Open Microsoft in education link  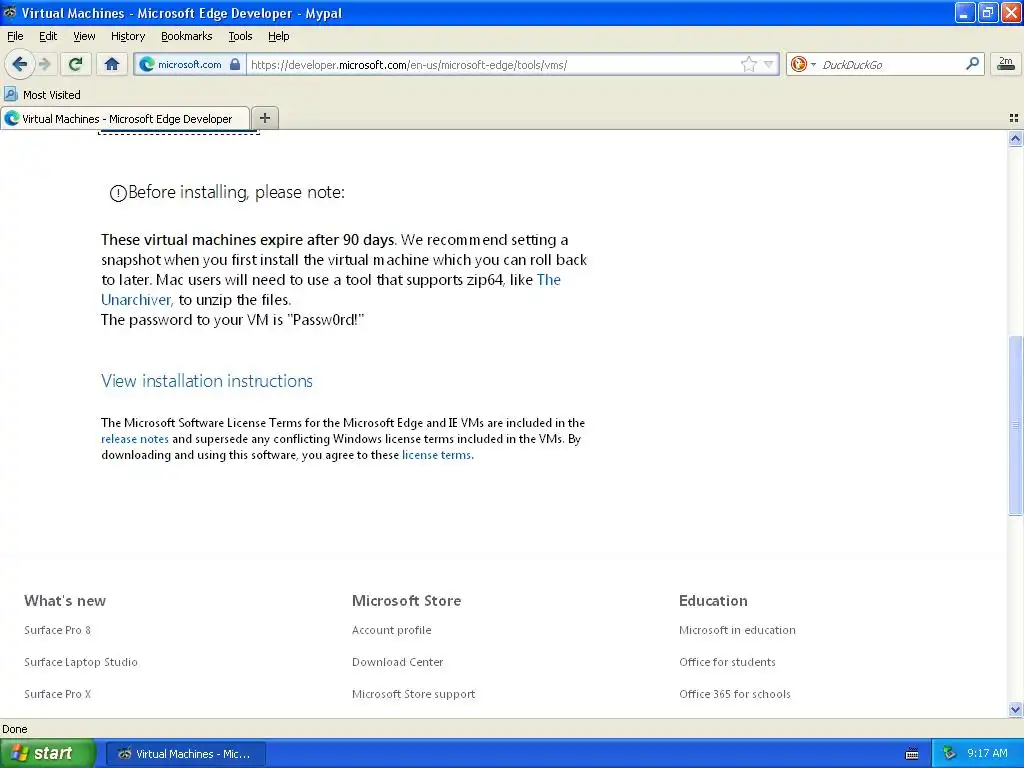click(x=737, y=630)
